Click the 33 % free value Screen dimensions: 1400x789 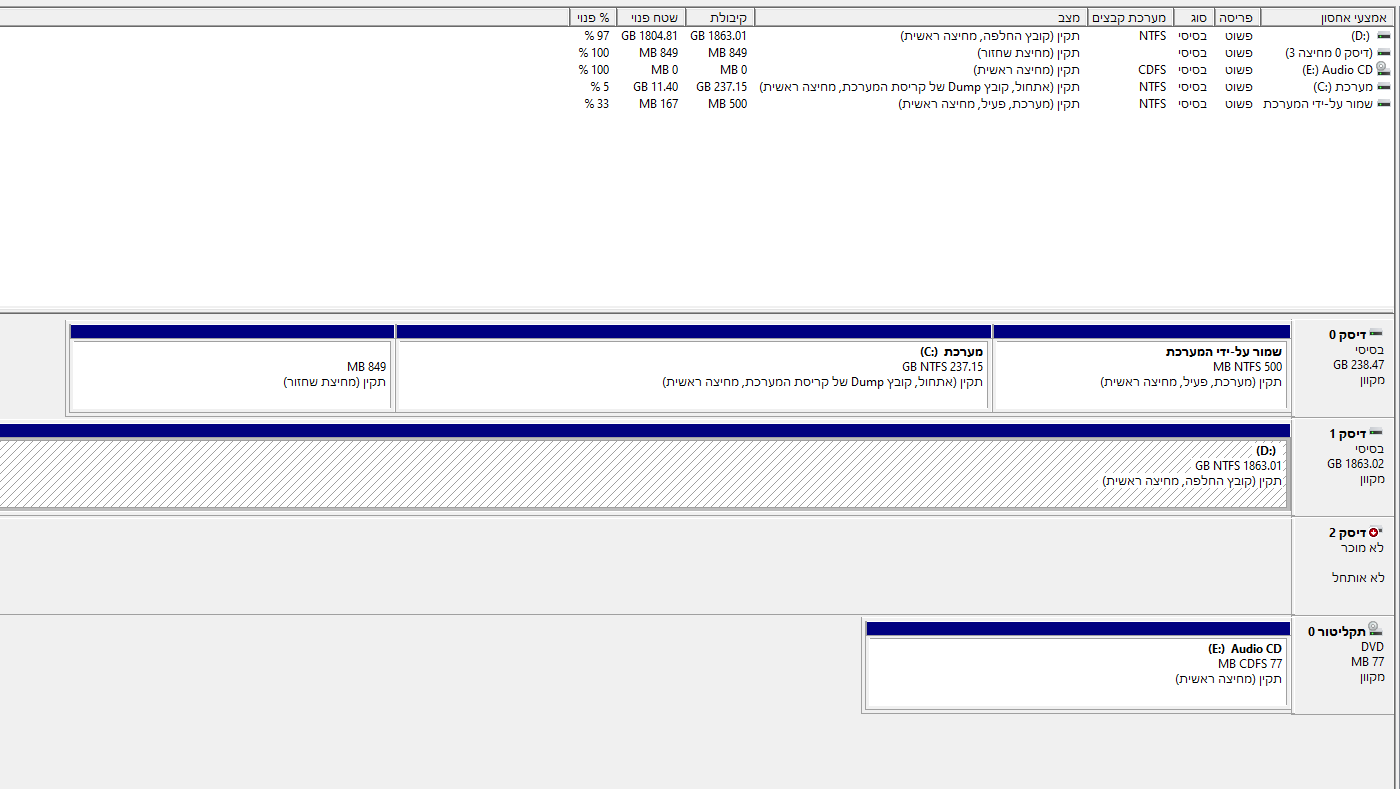597,104
